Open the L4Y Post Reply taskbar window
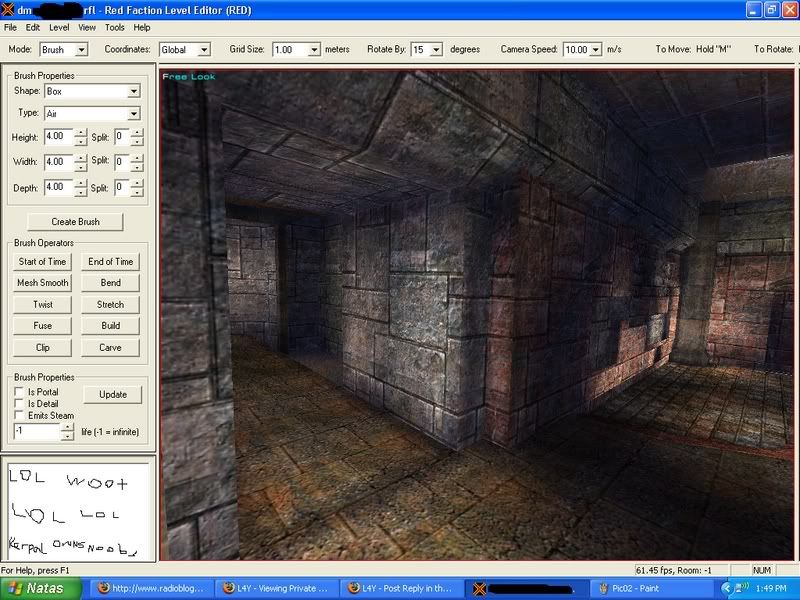The image size is (800, 600). click(402, 588)
